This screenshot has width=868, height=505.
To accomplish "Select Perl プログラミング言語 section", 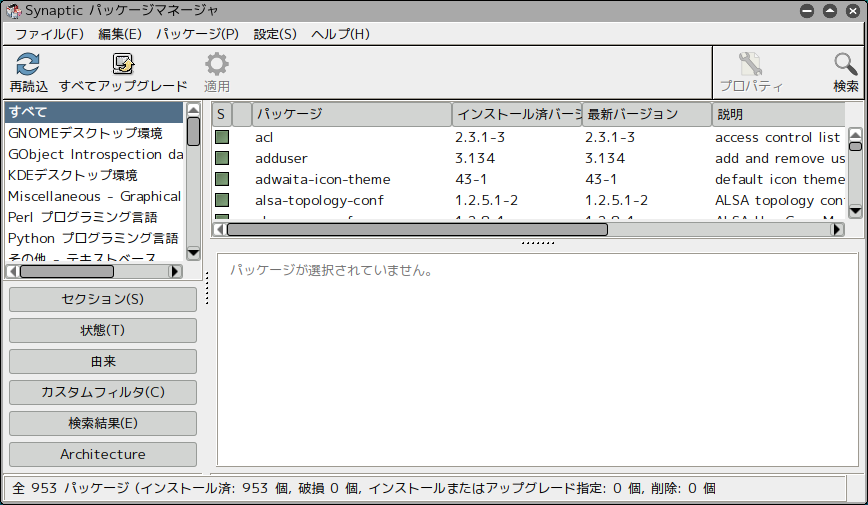I will 94,217.
